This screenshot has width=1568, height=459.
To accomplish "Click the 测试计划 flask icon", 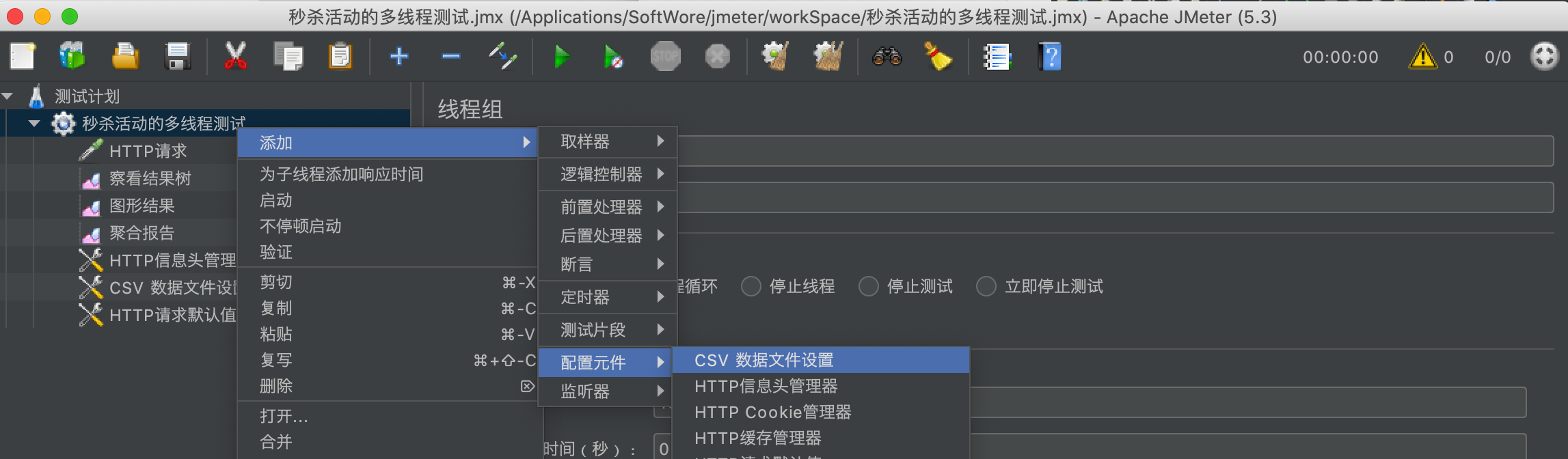I will coord(36,96).
